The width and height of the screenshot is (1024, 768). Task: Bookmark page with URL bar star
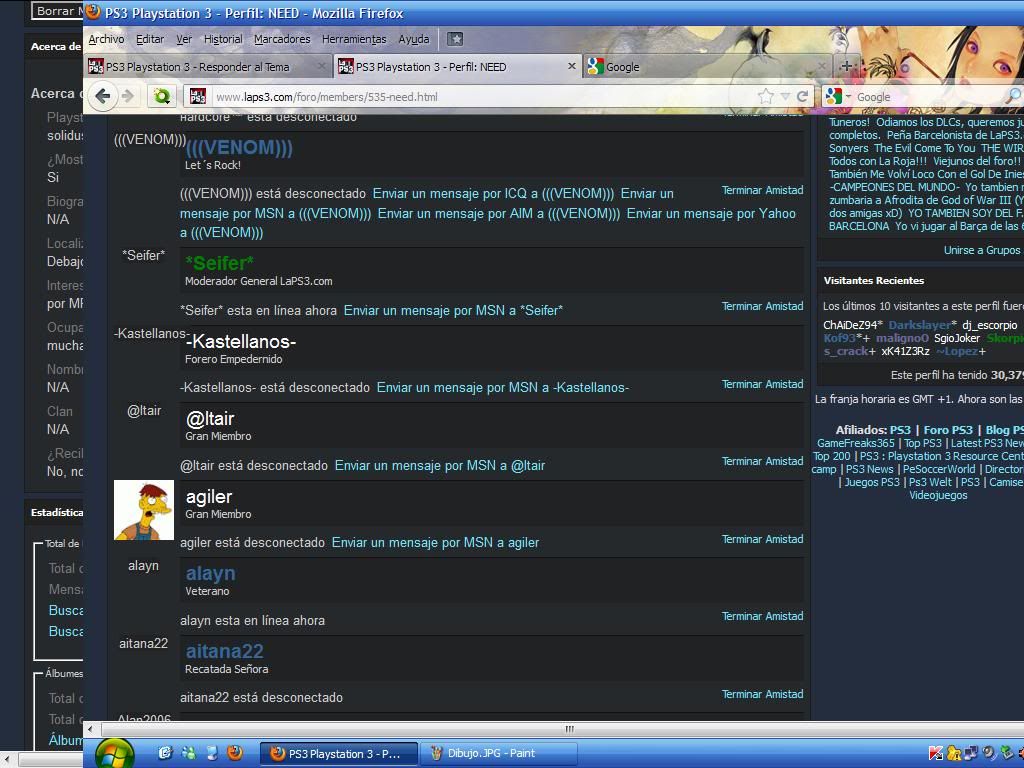(766, 96)
